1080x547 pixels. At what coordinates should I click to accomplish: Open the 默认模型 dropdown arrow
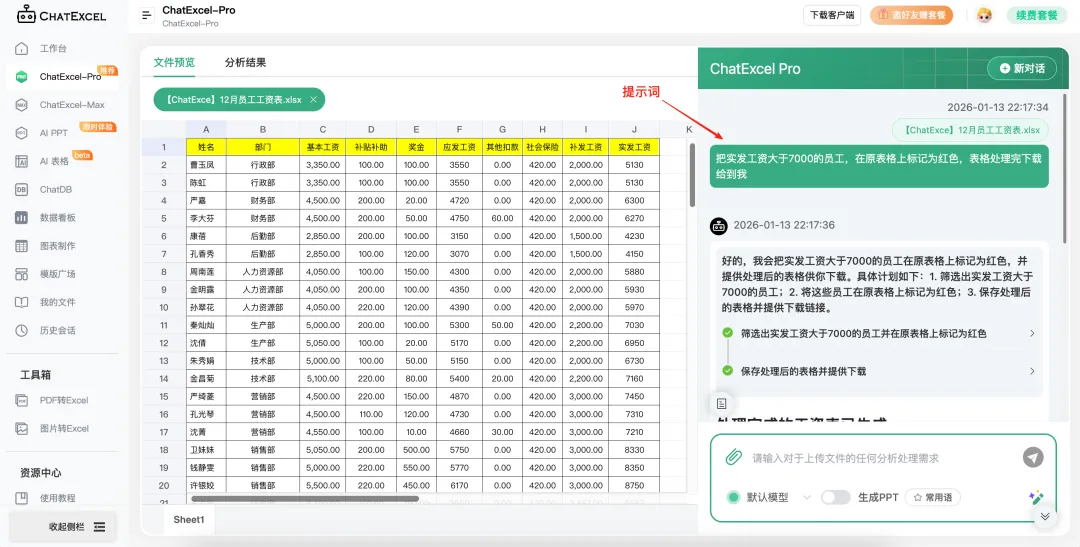click(x=807, y=497)
